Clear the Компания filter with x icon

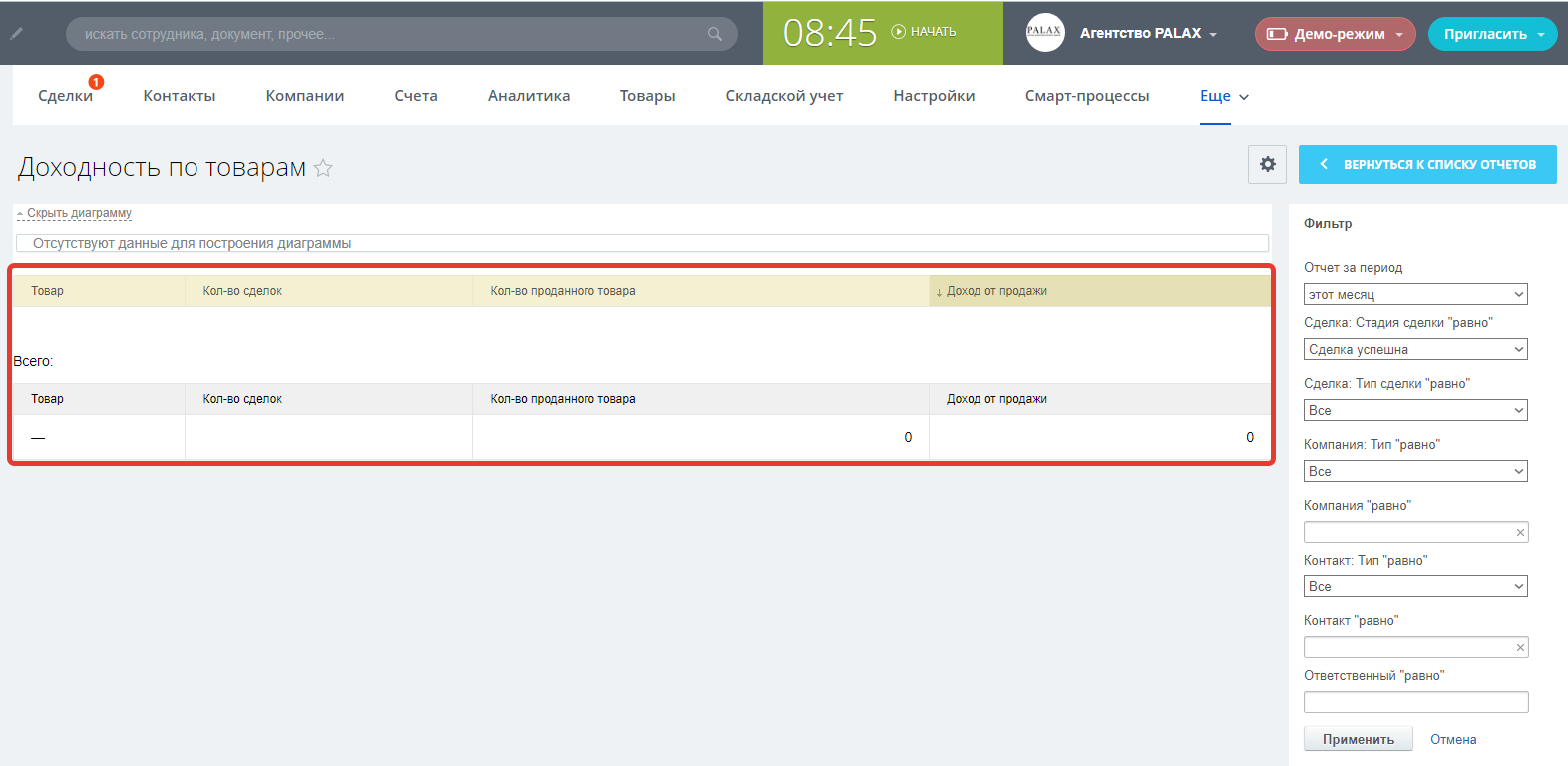(x=1520, y=533)
